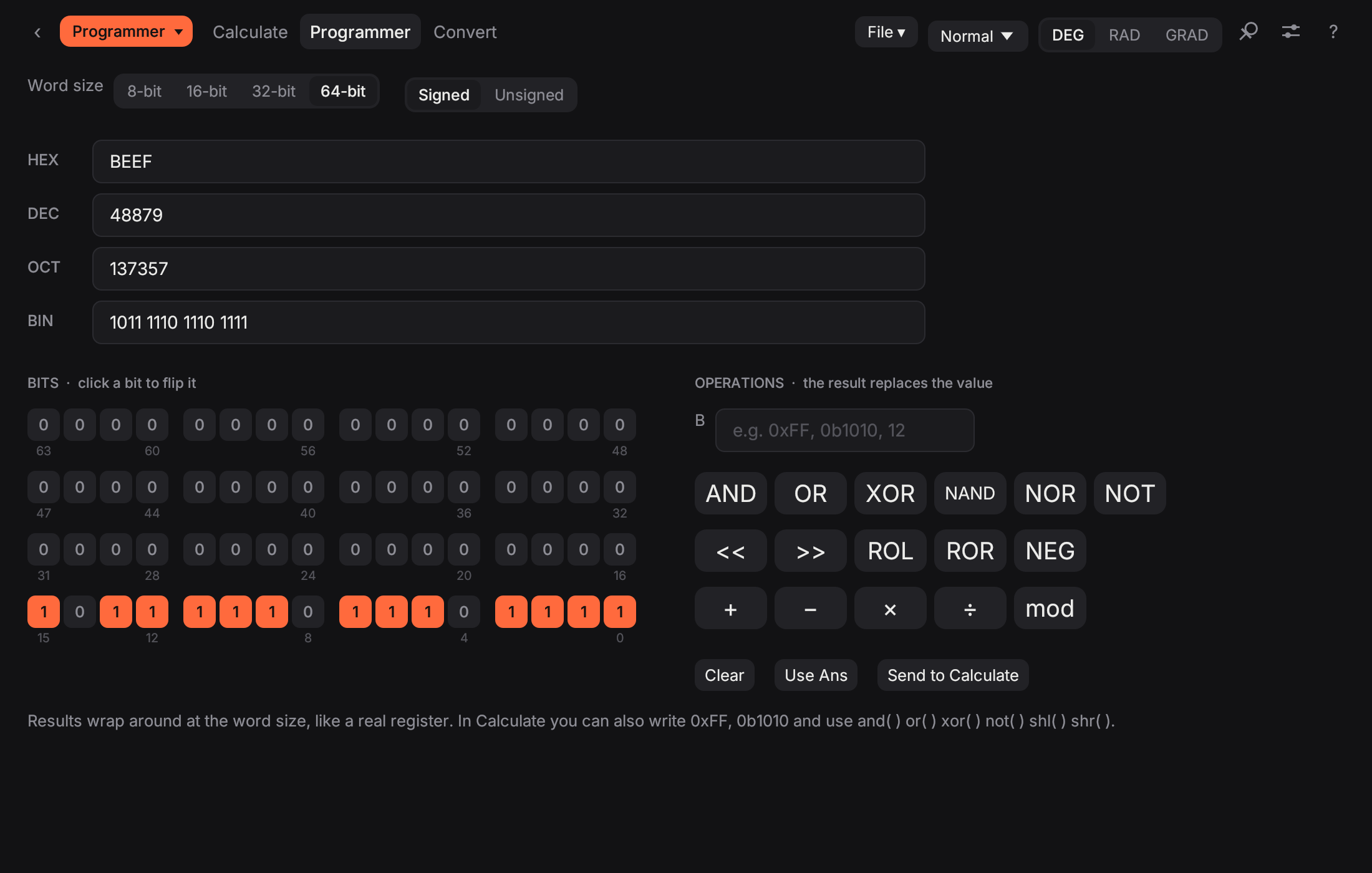Click the divide ÷ operation

pos(970,609)
